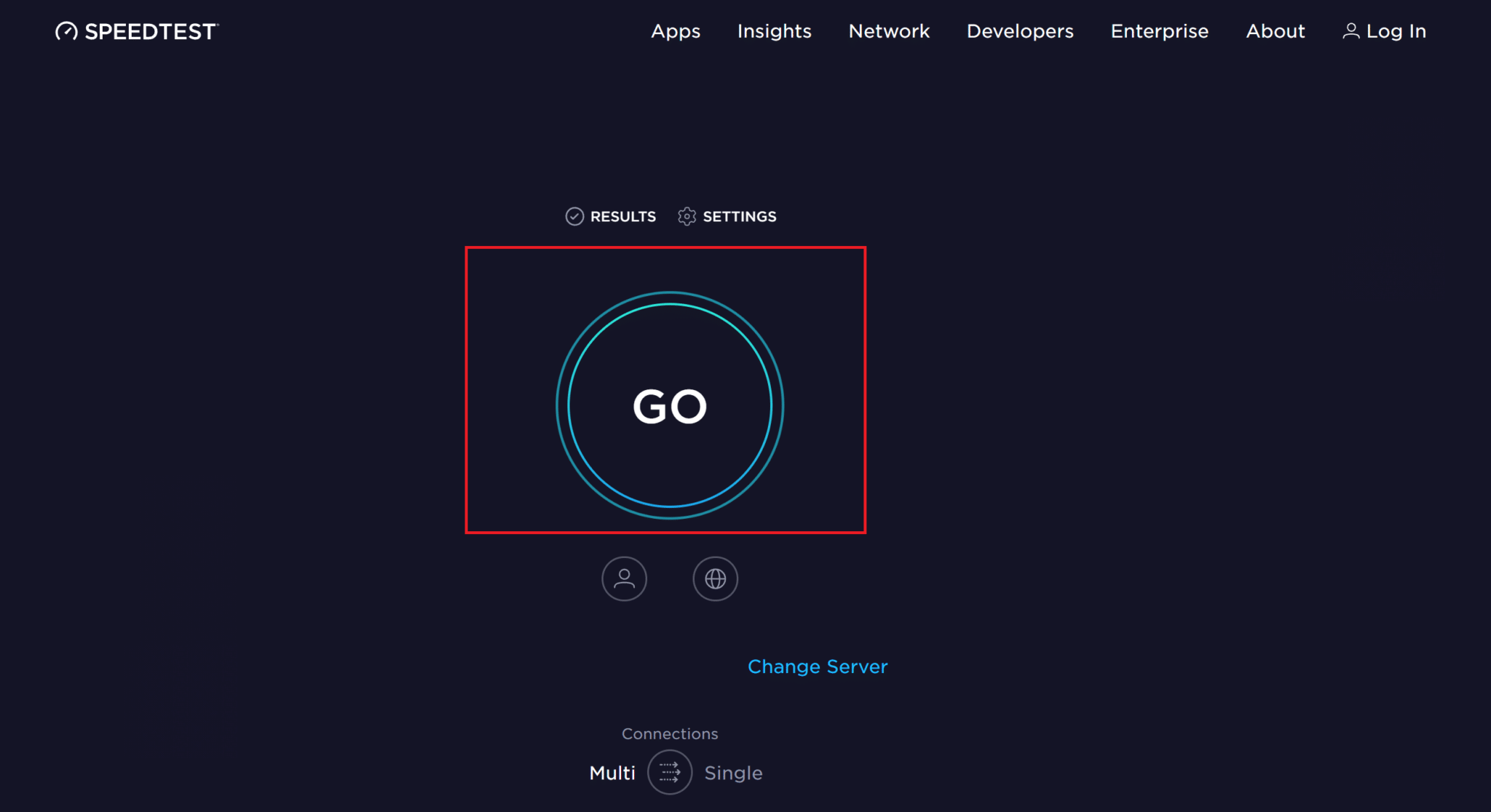Click the Enterprise navigation item
The height and width of the screenshot is (812, 1491).
click(1160, 31)
